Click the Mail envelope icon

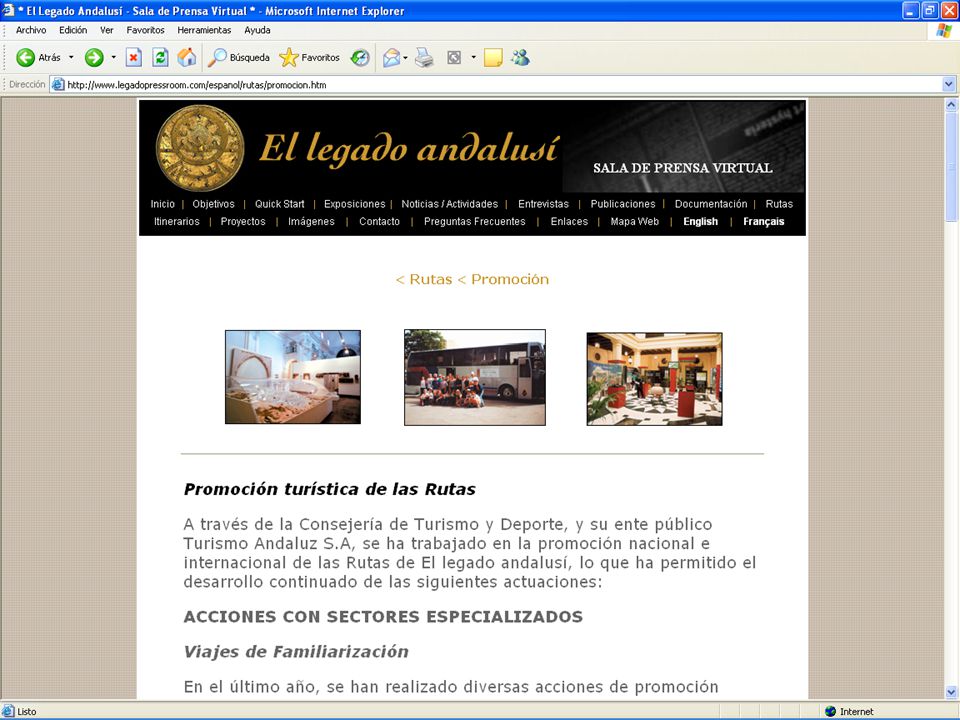point(391,58)
